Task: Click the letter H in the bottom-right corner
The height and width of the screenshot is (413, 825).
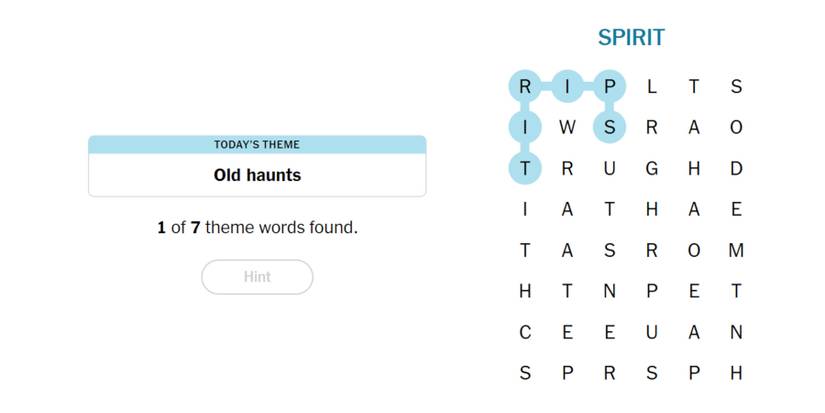Action: pos(736,374)
